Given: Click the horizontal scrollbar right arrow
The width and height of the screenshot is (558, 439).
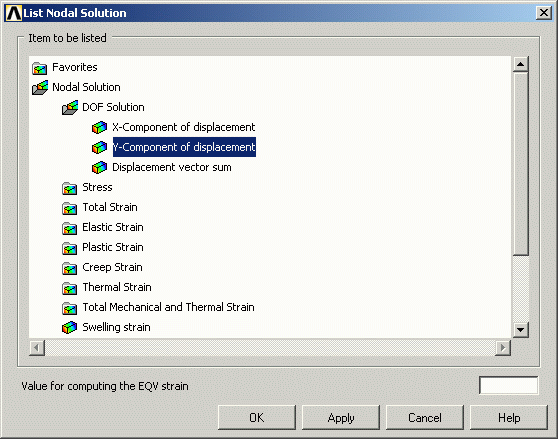Looking at the screenshot, I should click(503, 348).
